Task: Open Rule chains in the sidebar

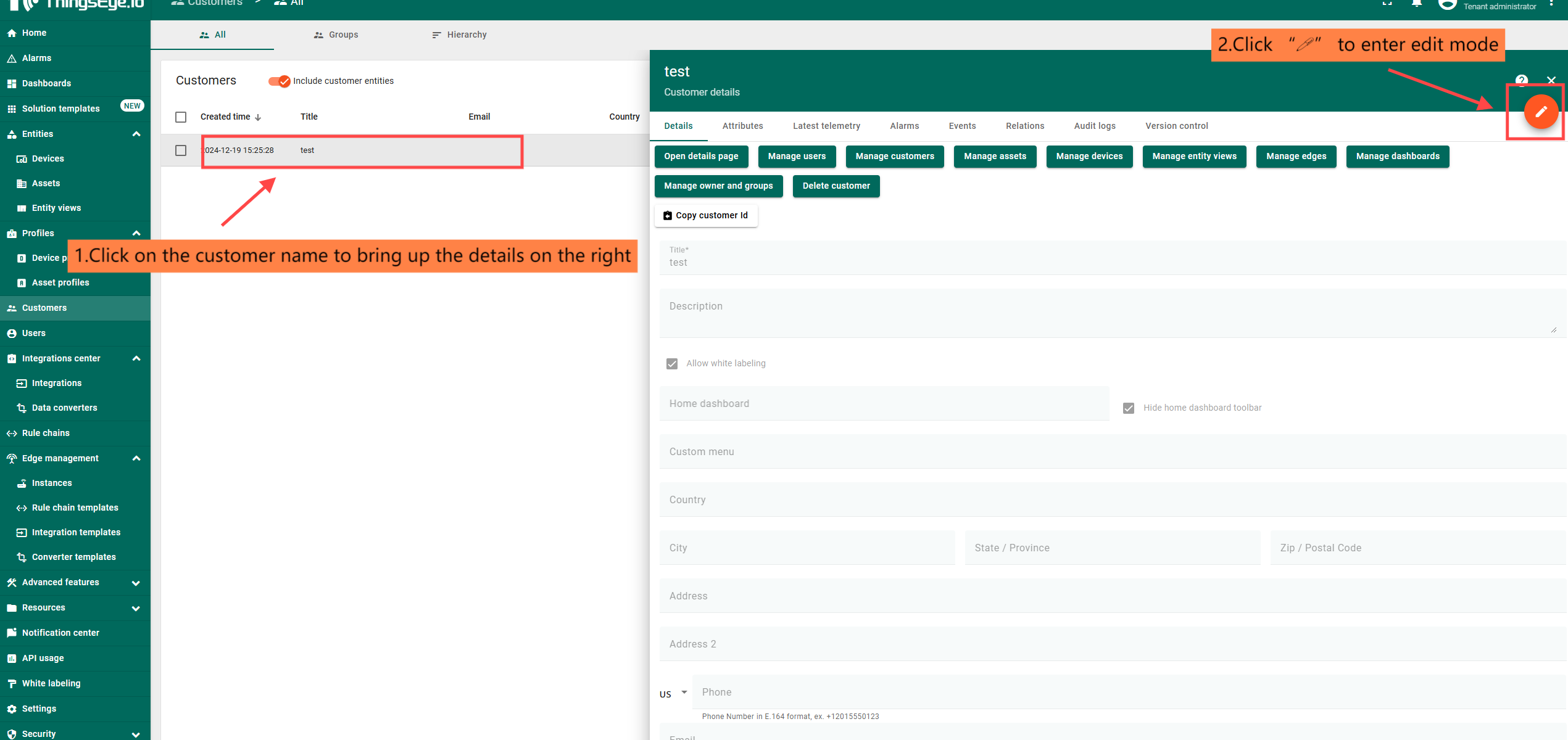Action: [x=46, y=433]
